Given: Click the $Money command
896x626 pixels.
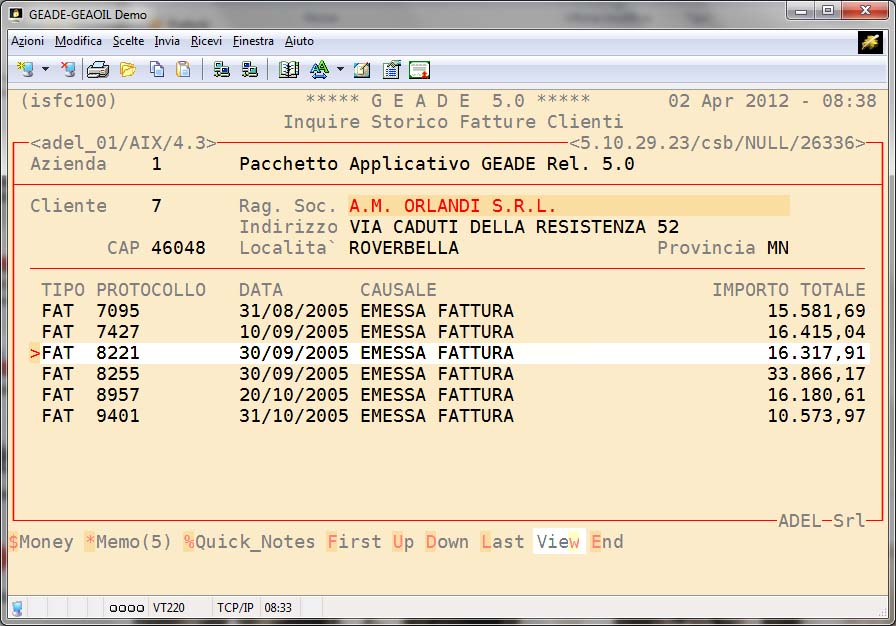Looking at the screenshot, I should pos(41,542).
